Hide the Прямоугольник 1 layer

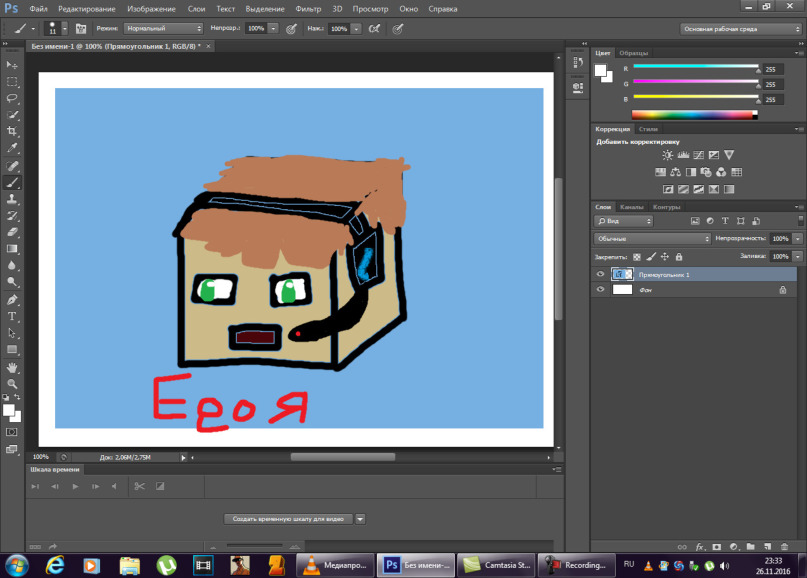(600, 274)
